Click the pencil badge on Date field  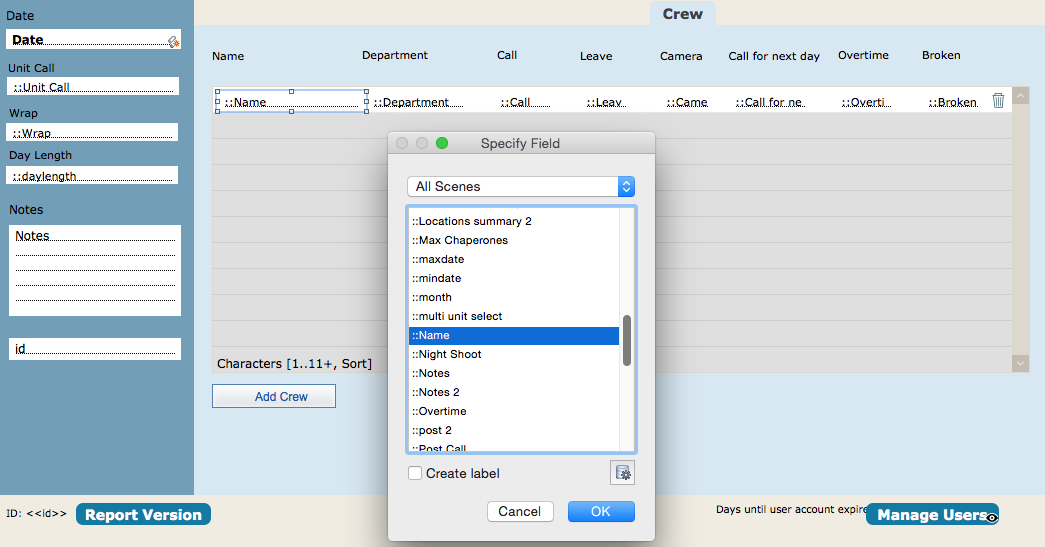173,42
